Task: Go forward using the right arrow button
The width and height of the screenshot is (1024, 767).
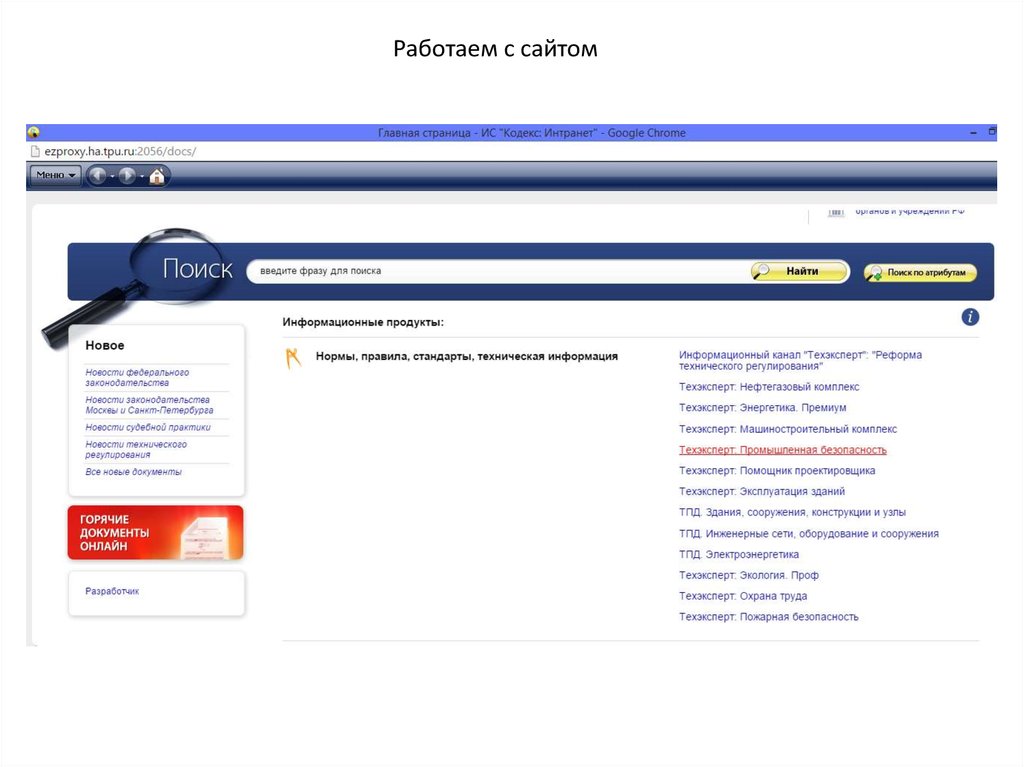Action: pos(127,176)
